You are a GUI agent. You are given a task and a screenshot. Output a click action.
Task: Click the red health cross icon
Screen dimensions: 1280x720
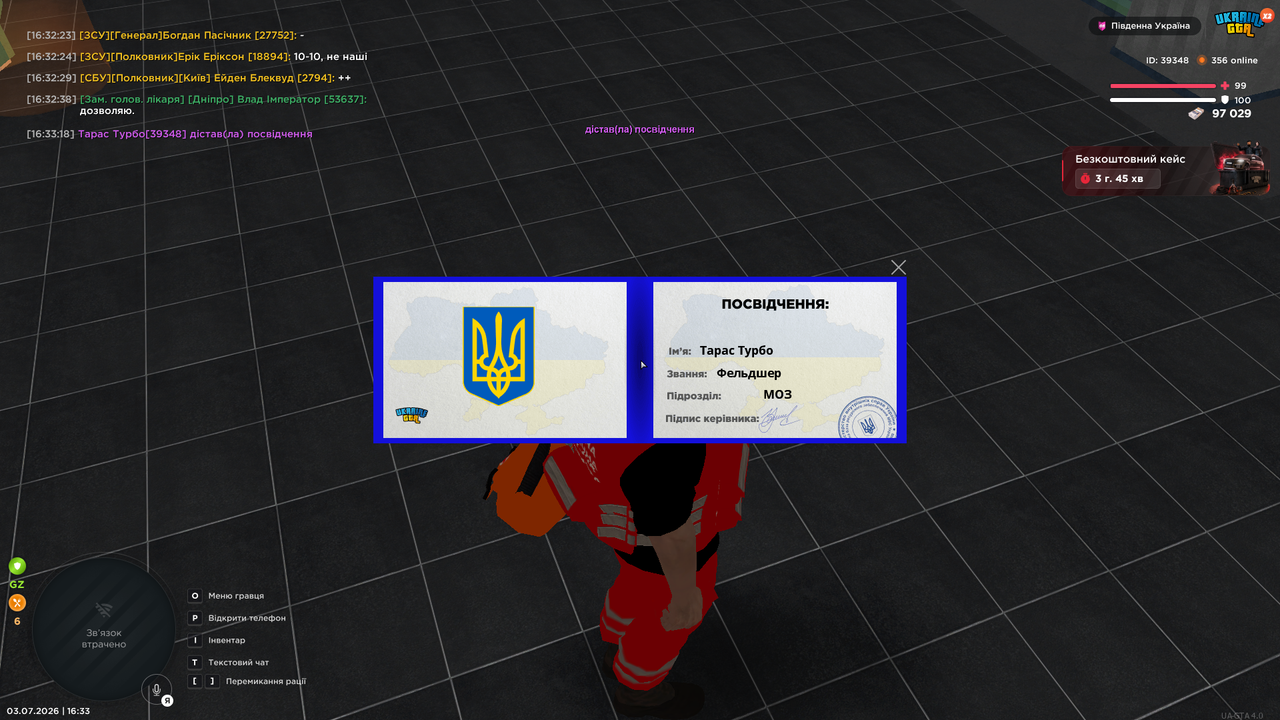tap(1225, 86)
